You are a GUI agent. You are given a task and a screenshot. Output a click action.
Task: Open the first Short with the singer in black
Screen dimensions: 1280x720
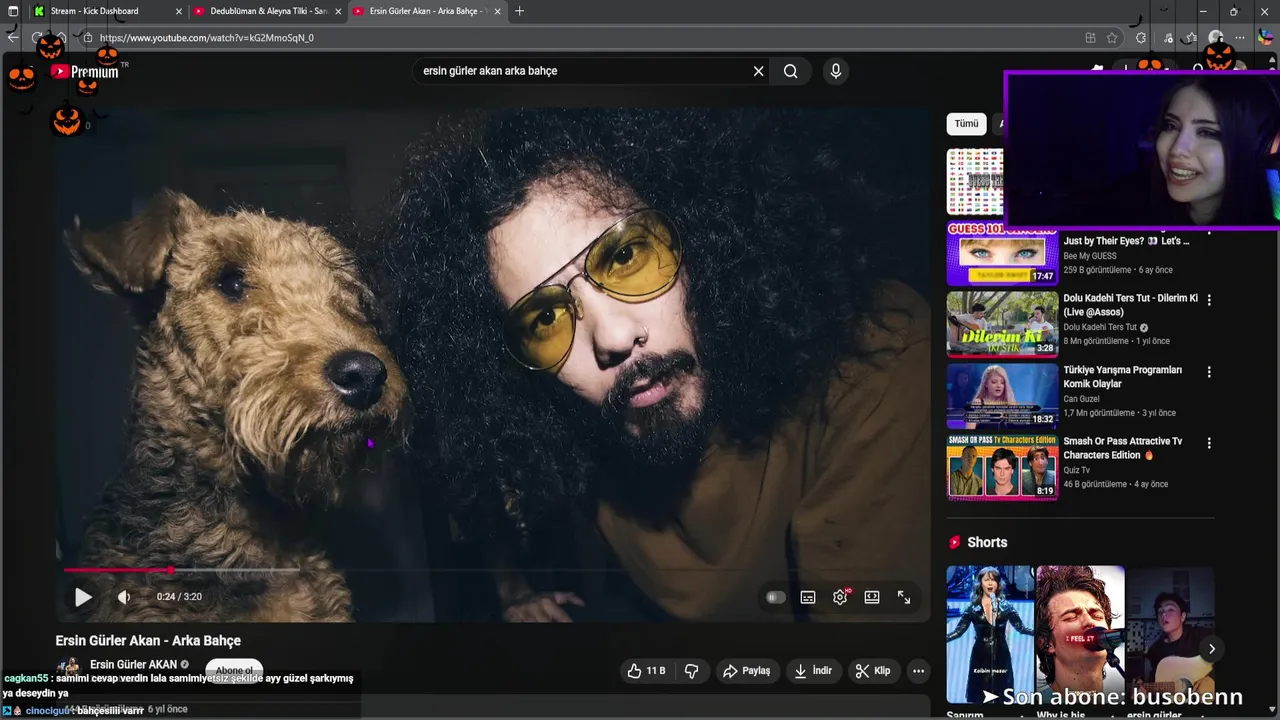tap(990, 634)
